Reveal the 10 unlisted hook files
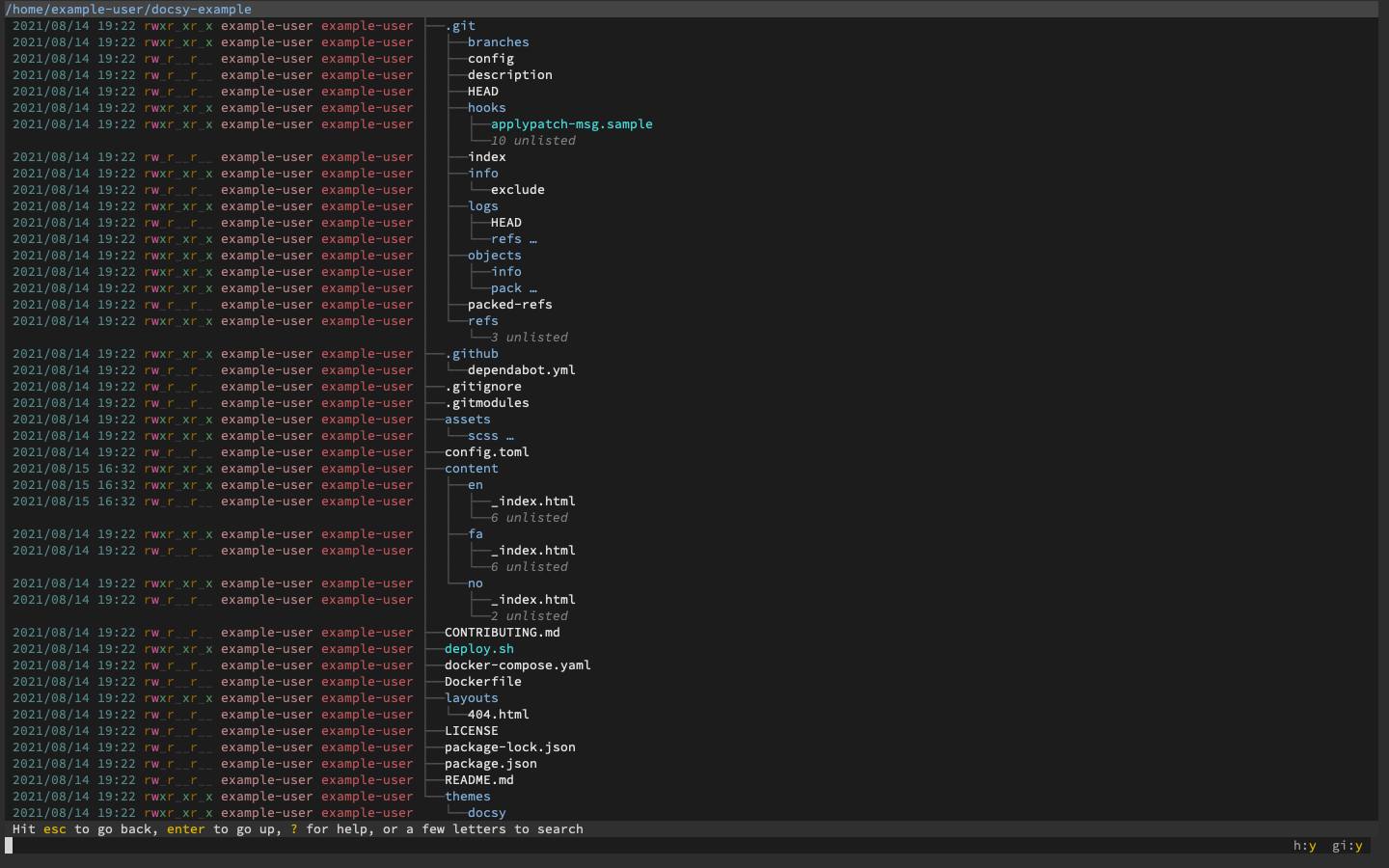The image size is (1389, 868). point(532,140)
